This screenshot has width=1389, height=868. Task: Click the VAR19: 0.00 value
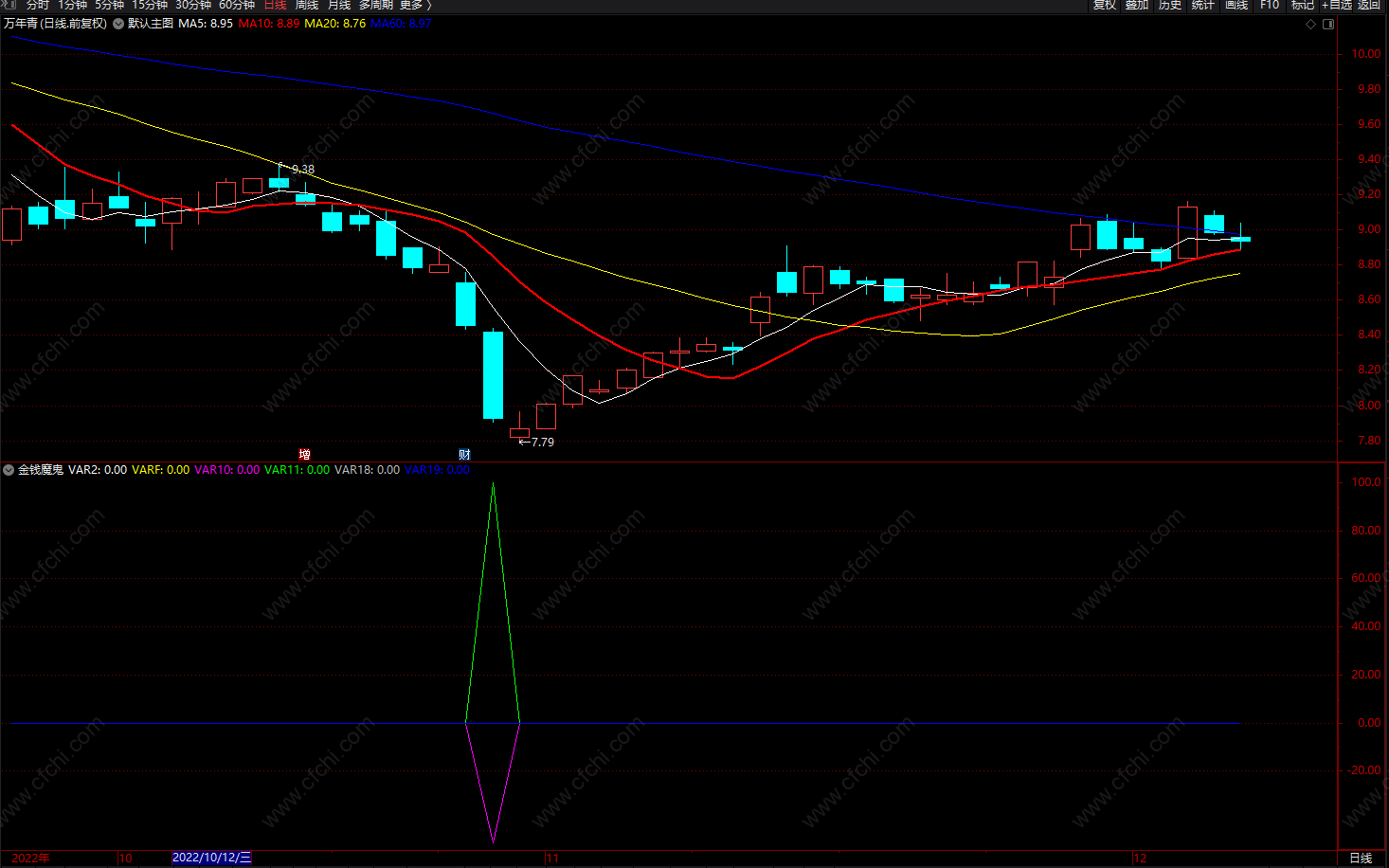(x=437, y=470)
